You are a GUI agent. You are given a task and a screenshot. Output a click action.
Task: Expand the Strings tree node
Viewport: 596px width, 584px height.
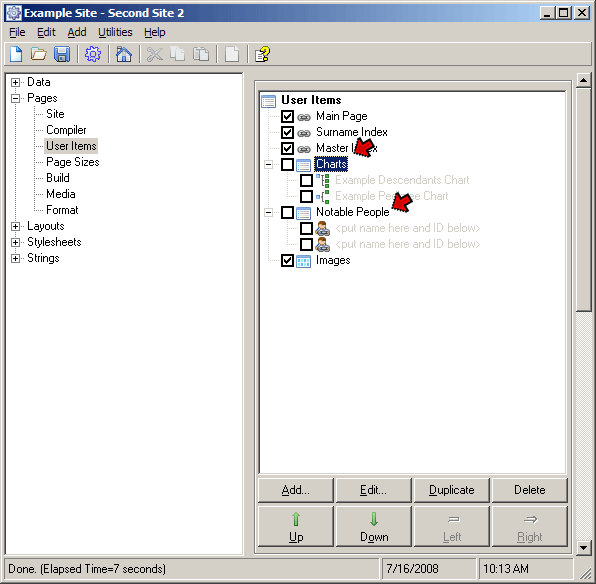tap(15, 259)
